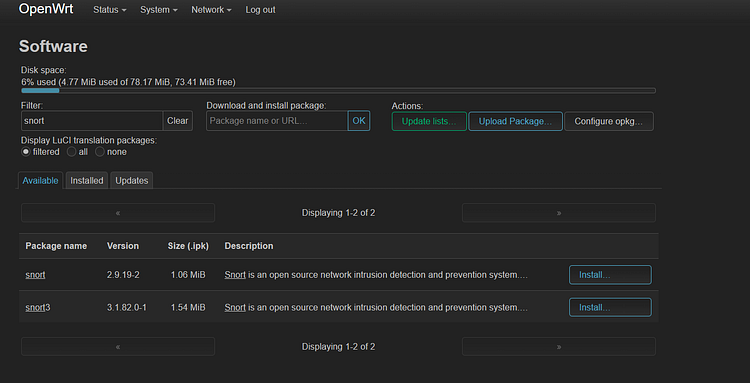This screenshot has height=383, width=750.
Task: Go to previous page using bottom « button
Action: (118, 347)
